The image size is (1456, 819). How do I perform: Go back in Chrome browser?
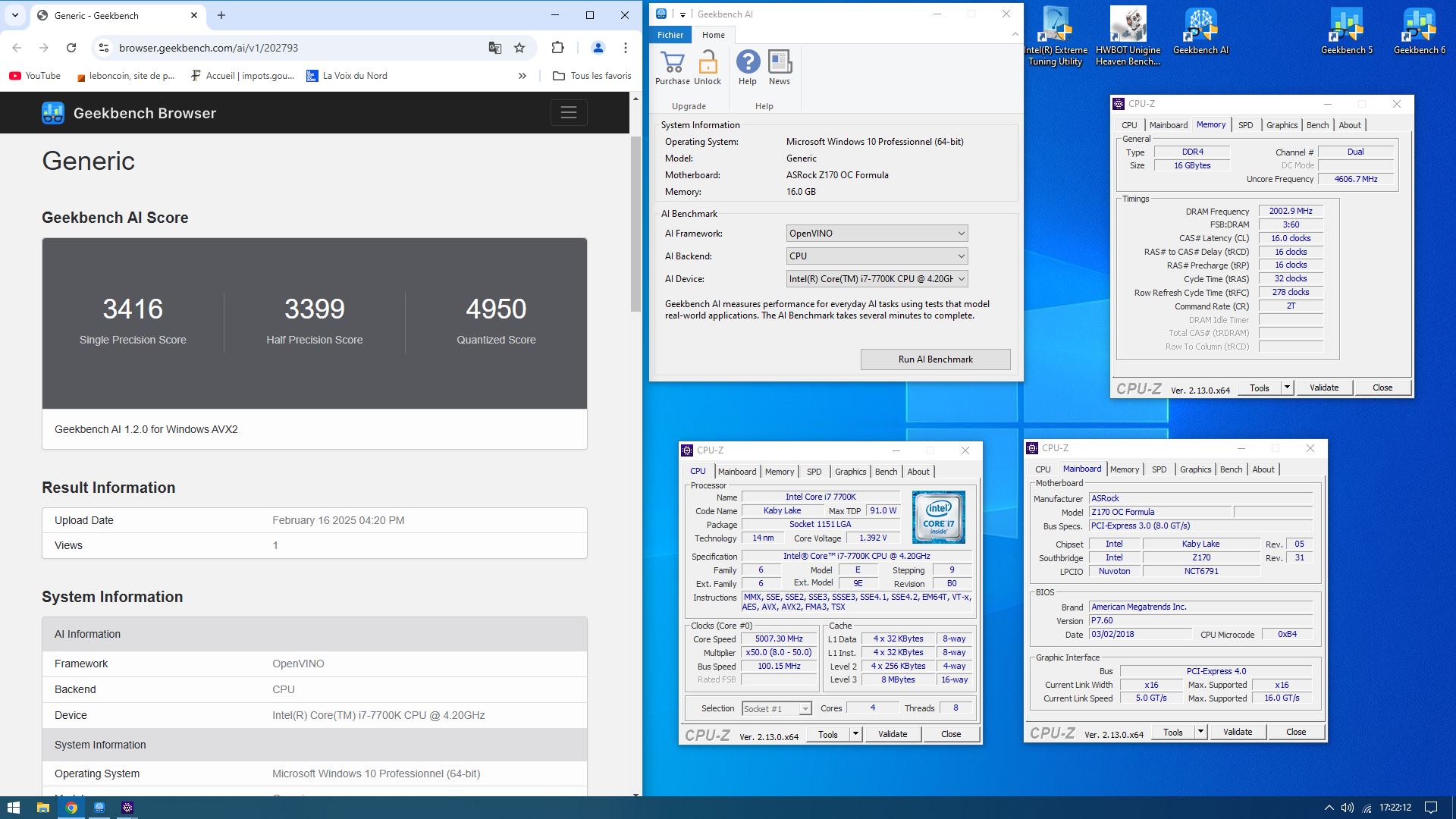(x=17, y=48)
